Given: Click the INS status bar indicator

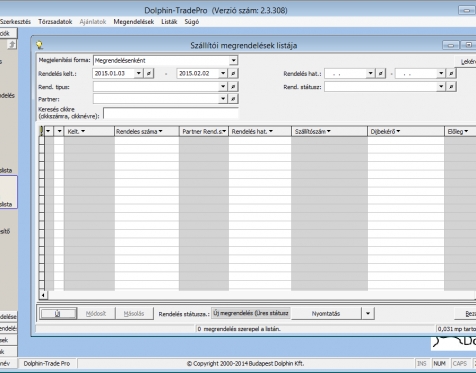Looking at the screenshot, I should point(422,363).
